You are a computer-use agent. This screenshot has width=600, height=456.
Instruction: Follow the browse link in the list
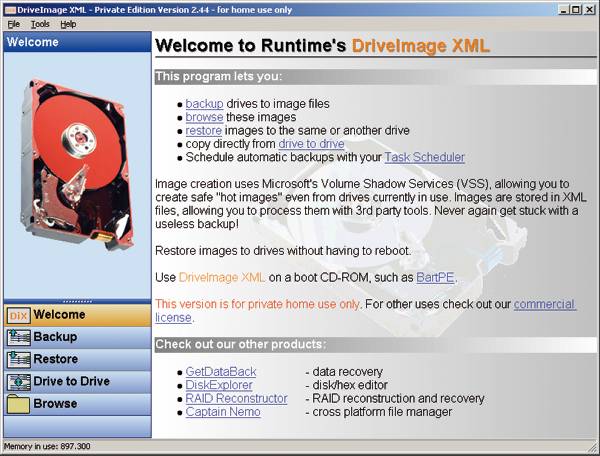tap(204, 117)
